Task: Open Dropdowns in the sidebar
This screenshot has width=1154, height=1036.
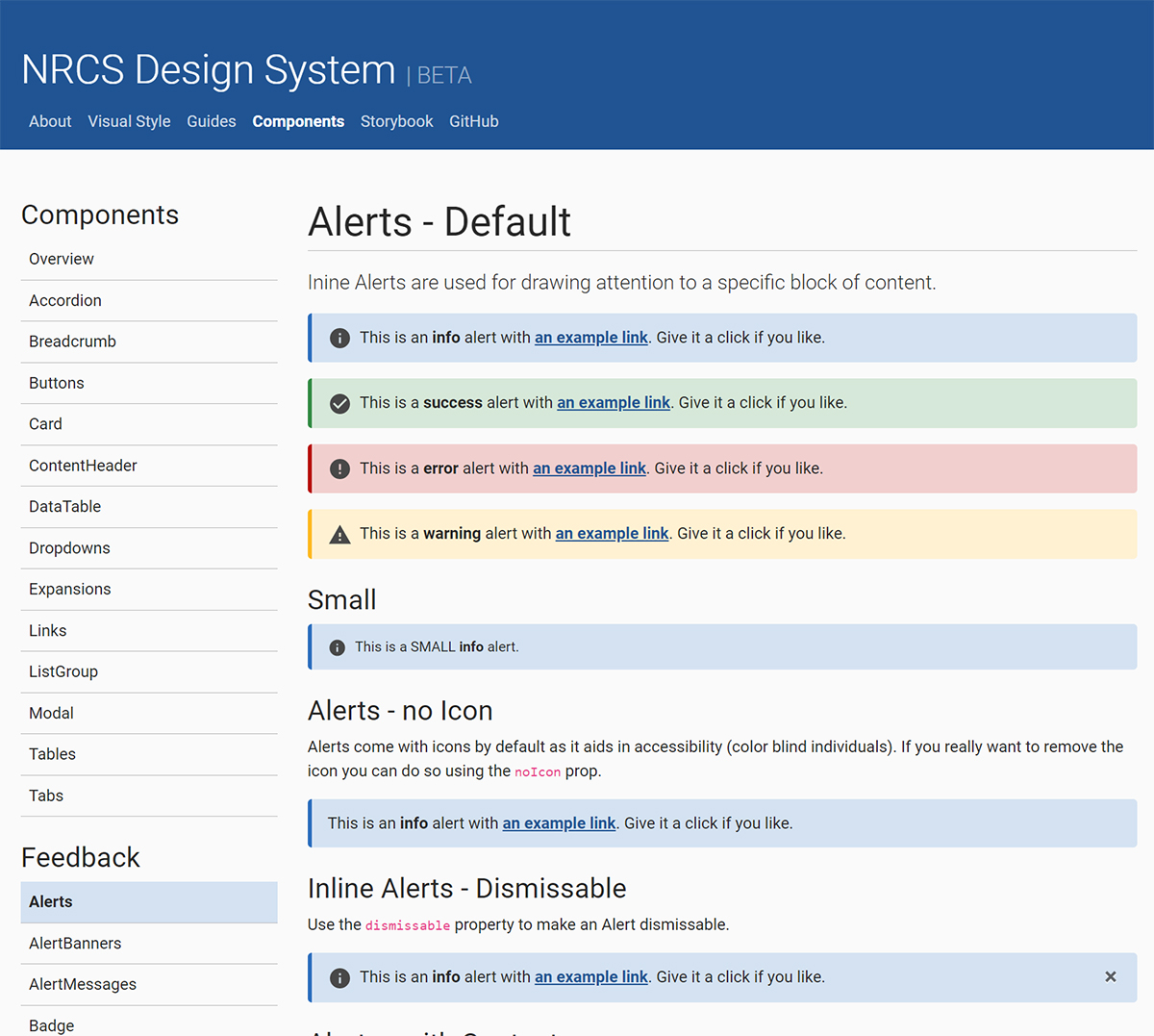Action: (149, 548)
